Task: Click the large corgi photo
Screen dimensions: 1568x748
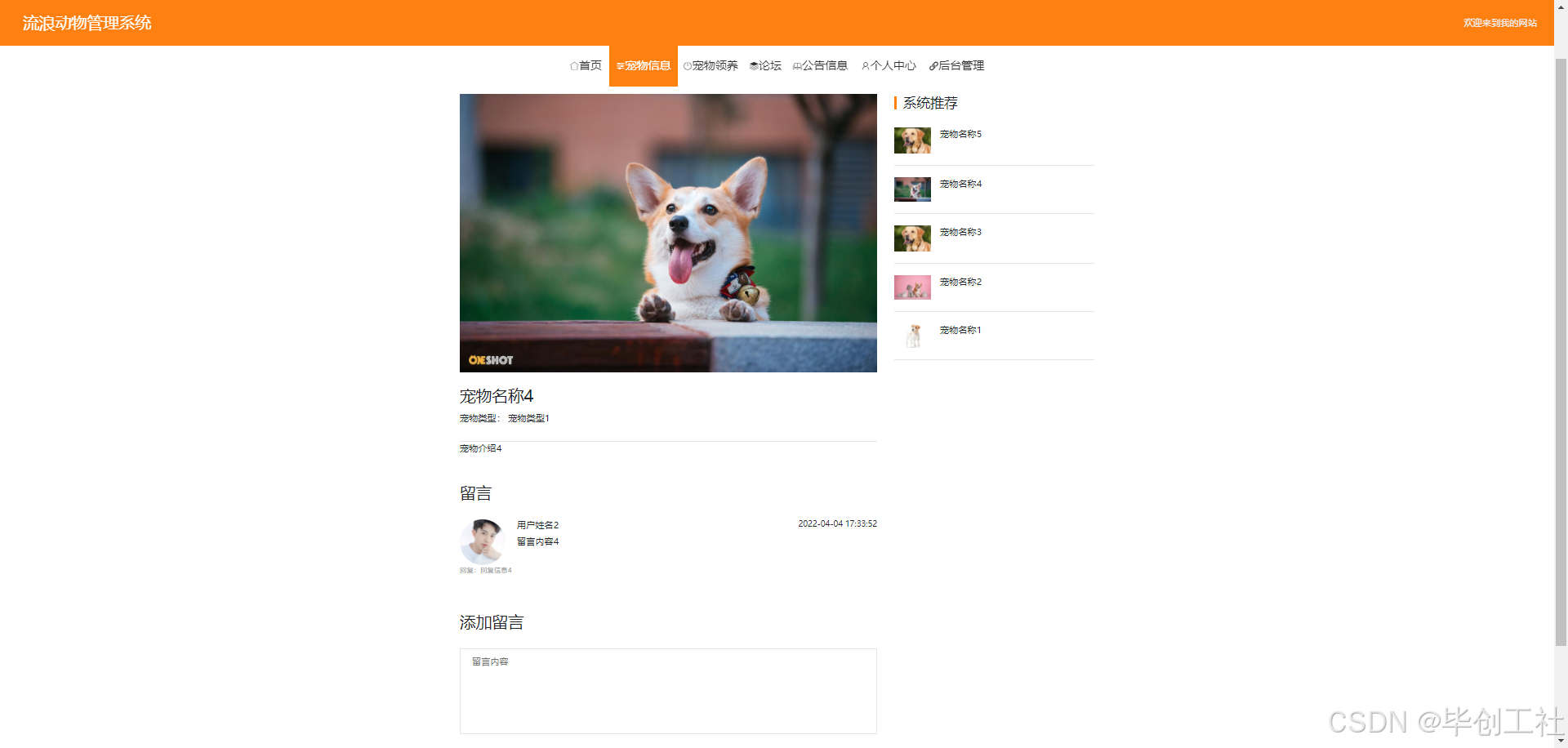Action: (668, 233)
